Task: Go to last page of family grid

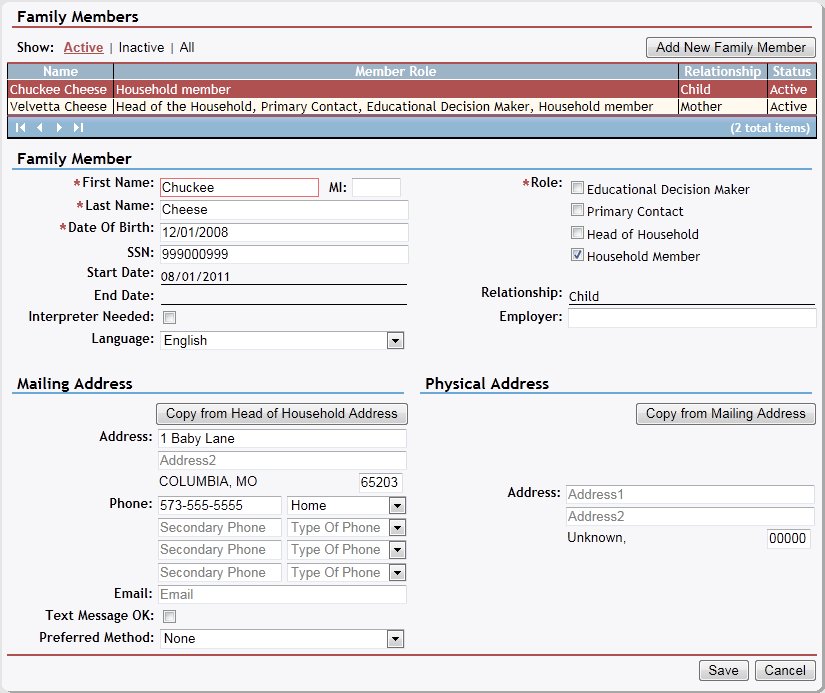Action: pos(78,128)
